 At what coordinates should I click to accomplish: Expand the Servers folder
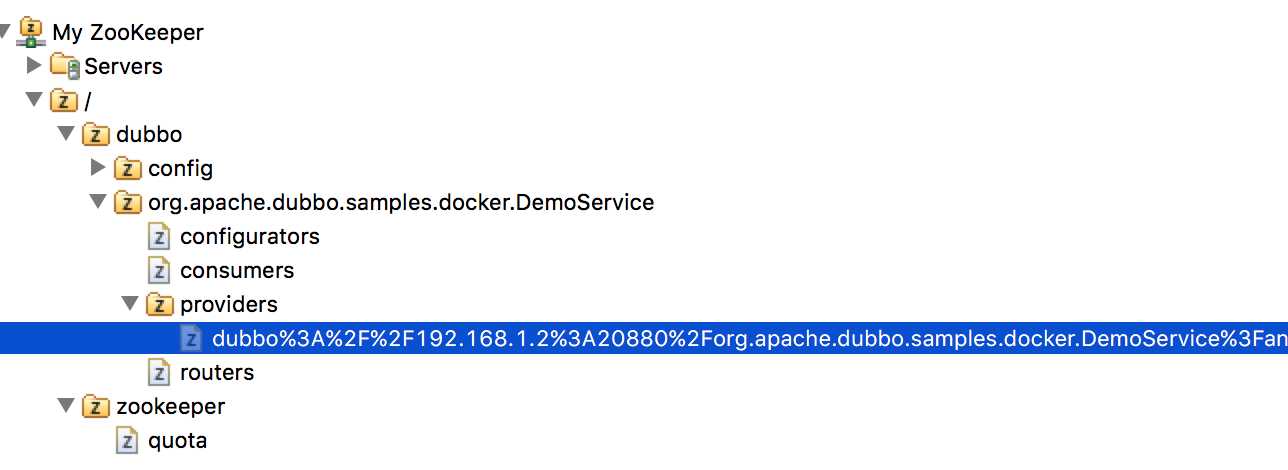[x=34, y=66]
